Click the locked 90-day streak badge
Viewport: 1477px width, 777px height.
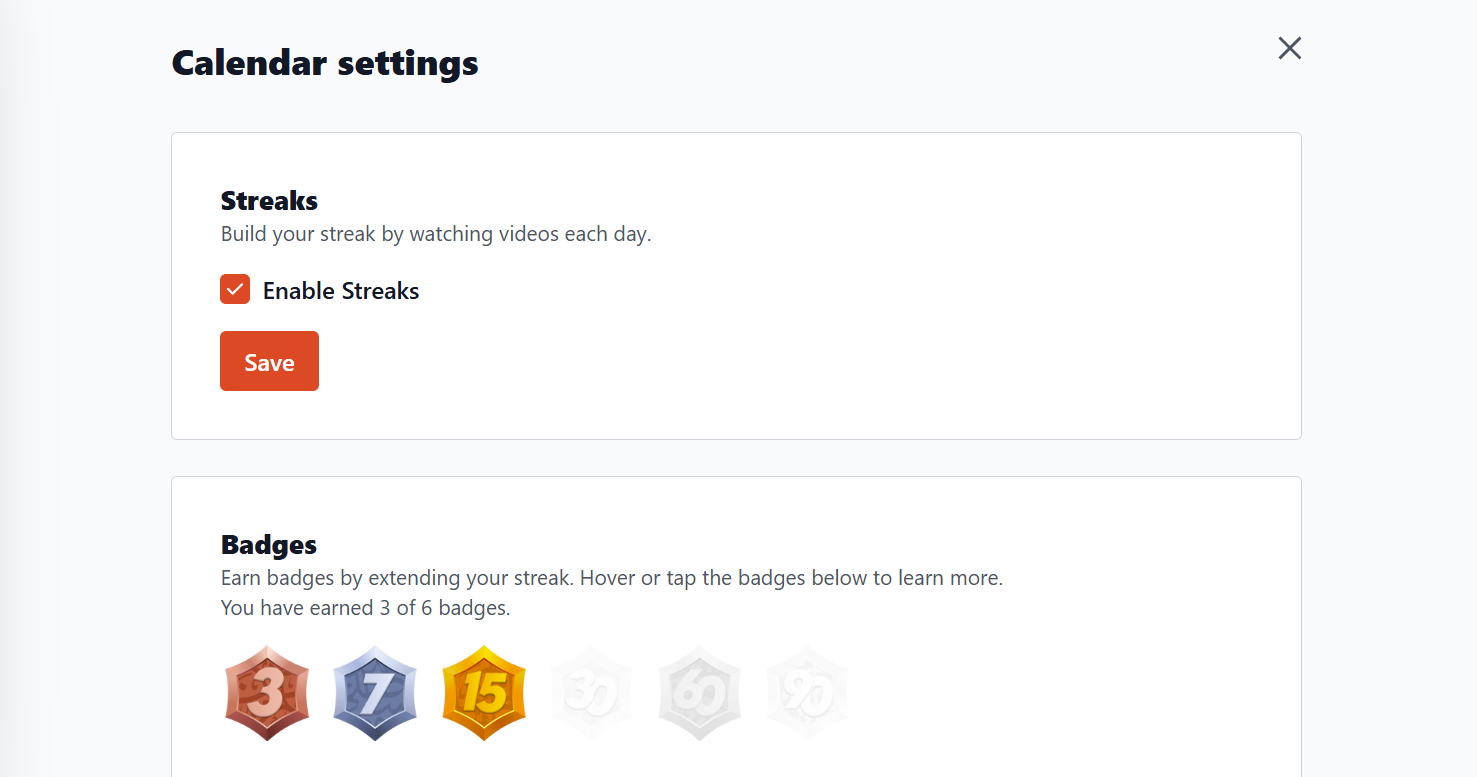tap(807, 693)
